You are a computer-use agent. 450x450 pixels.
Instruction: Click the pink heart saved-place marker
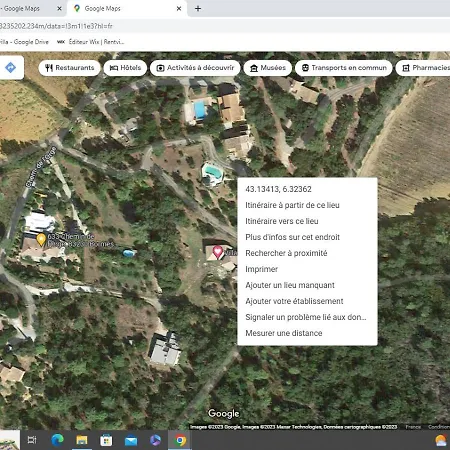[218, 252]
